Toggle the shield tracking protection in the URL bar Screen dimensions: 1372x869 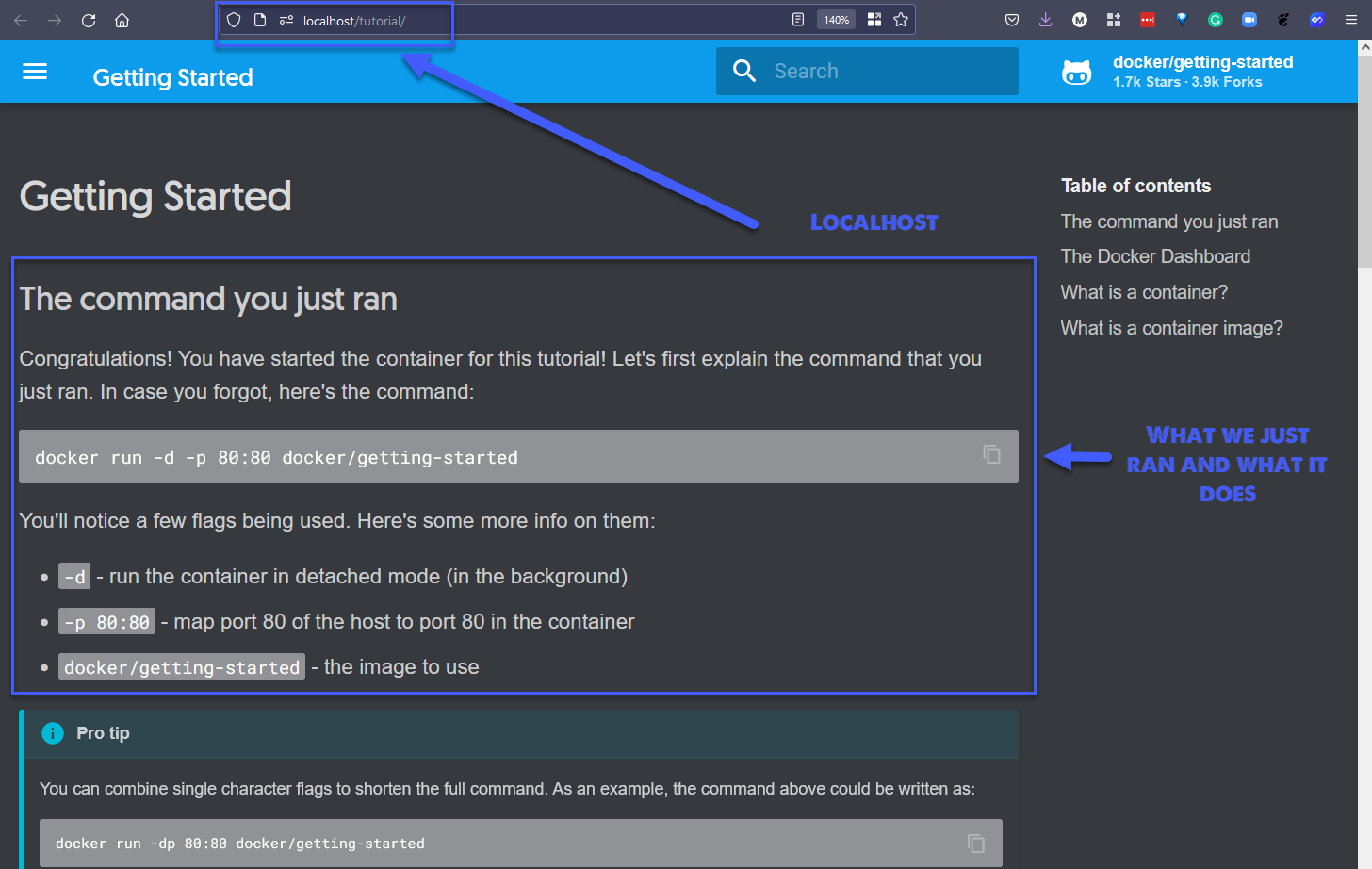[x=233, y=19]
